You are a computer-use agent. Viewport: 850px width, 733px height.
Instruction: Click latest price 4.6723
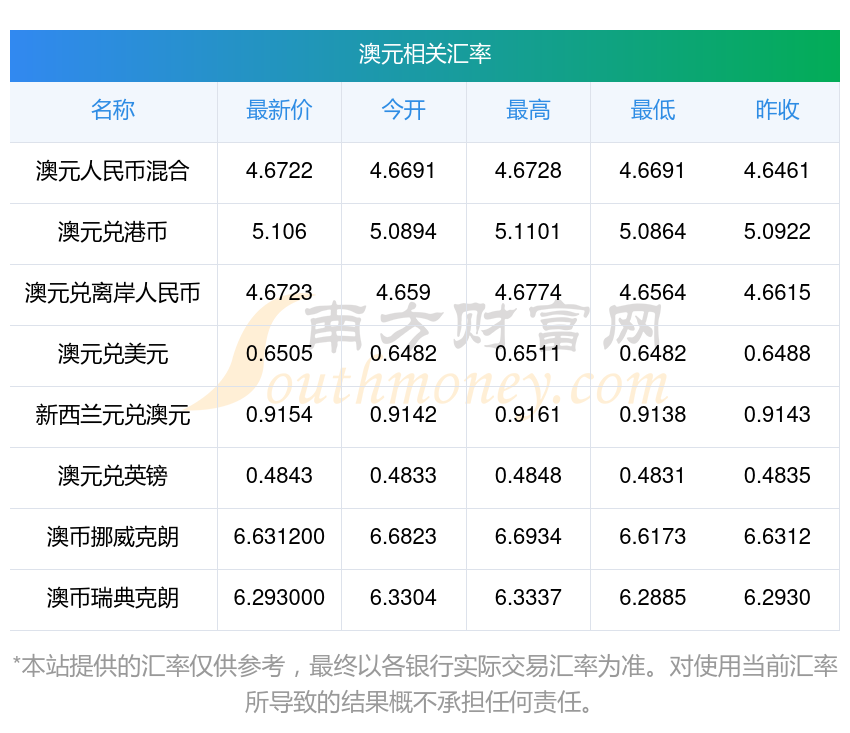point(279,293)
